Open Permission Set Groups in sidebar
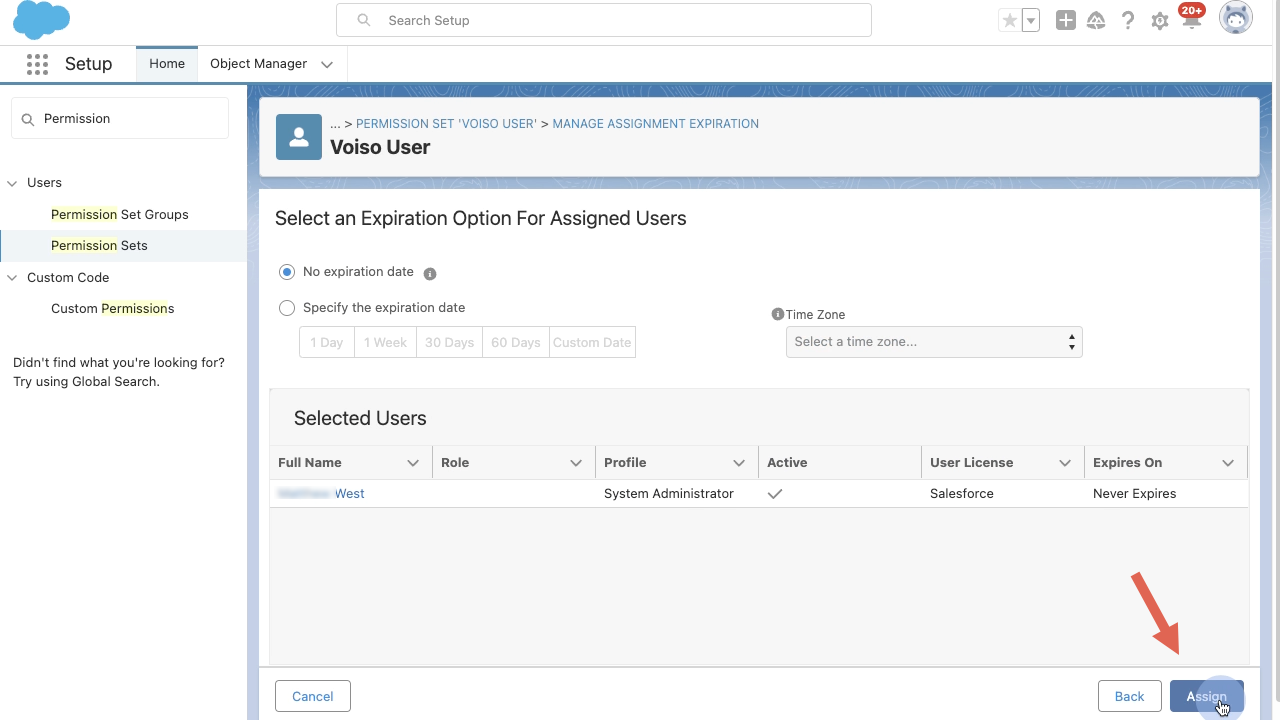 (120, 215)
